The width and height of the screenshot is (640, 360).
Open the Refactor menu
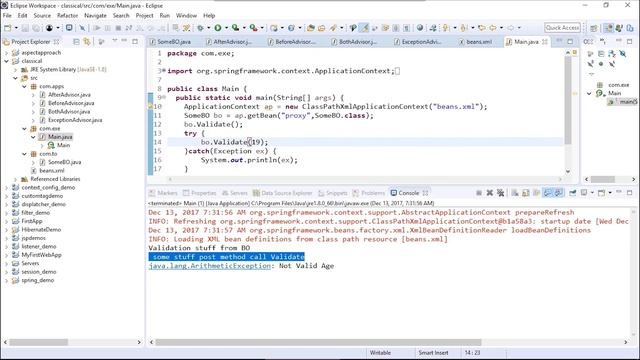pos(67,16)
